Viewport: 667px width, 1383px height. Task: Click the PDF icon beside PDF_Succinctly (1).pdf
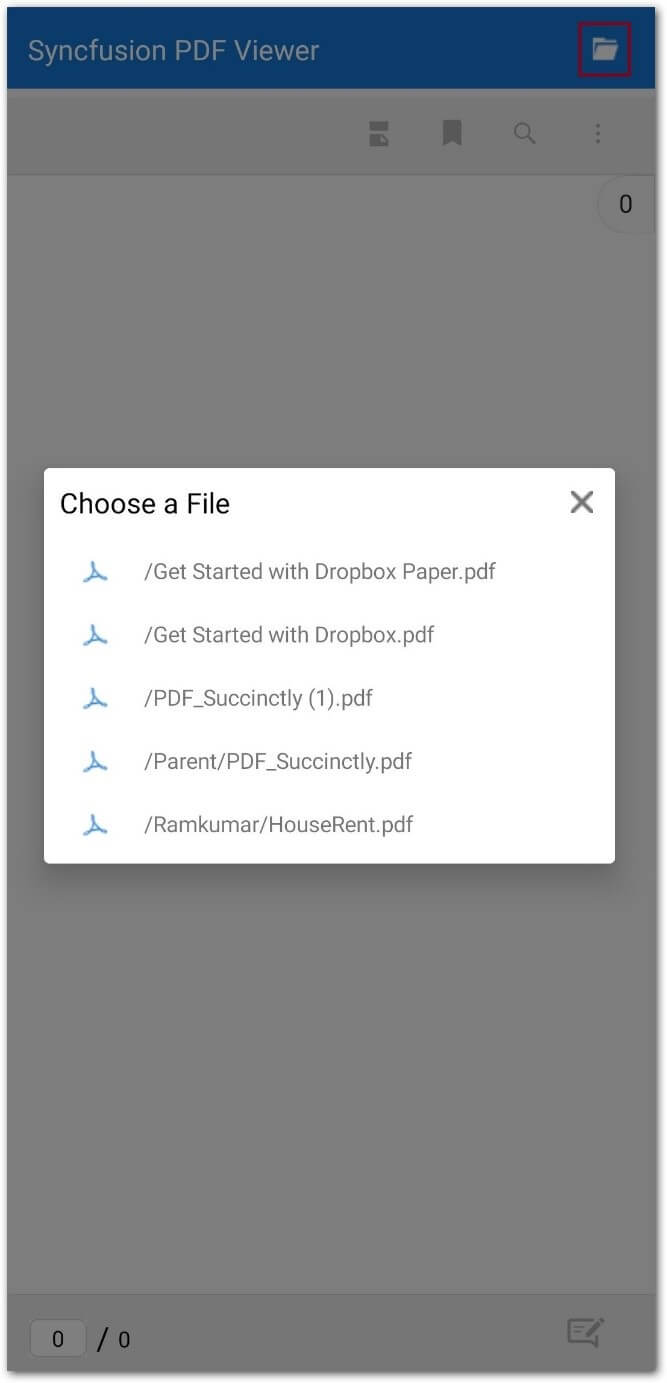[95, 698]
